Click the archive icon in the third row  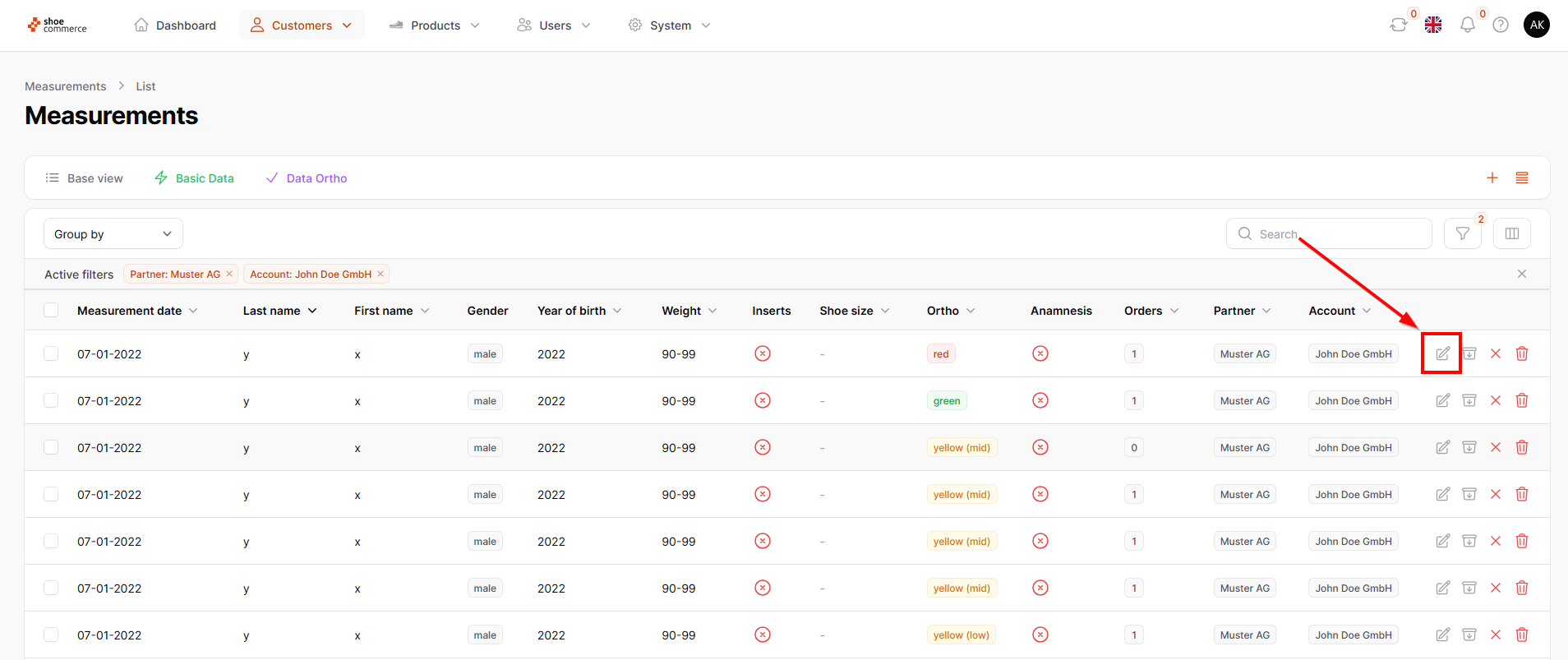(x=1469, y=447)
